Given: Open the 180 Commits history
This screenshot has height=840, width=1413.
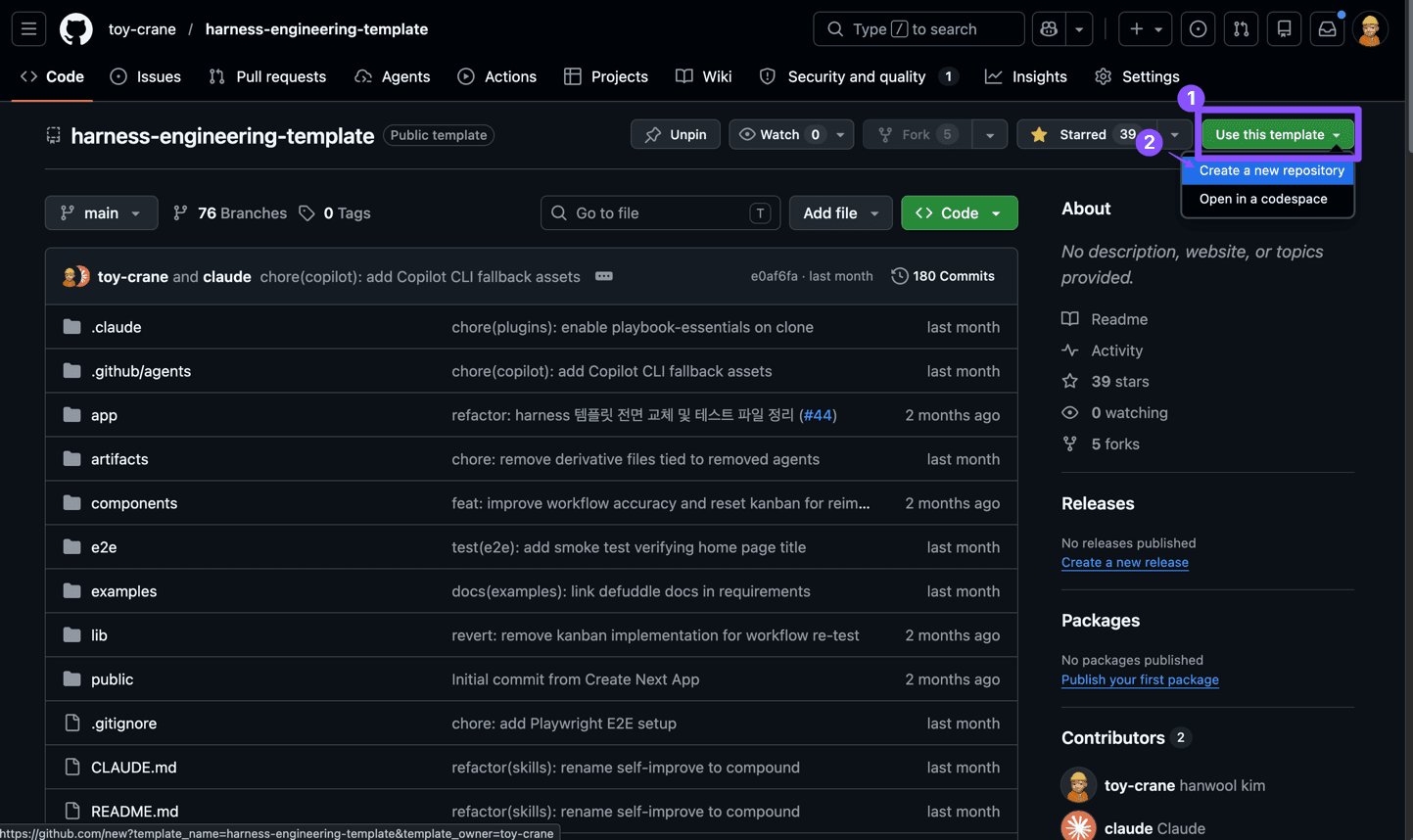Looking at the screenshot, I should [x=943, y=276].
